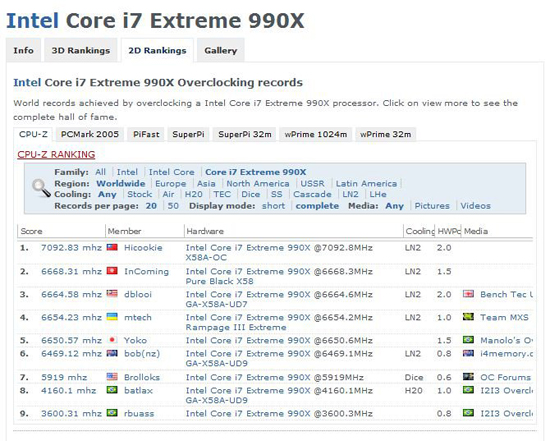Click Yoko's Japan flag icon
Viewport: 550px width, 441px height.
(x=112, y=340)
